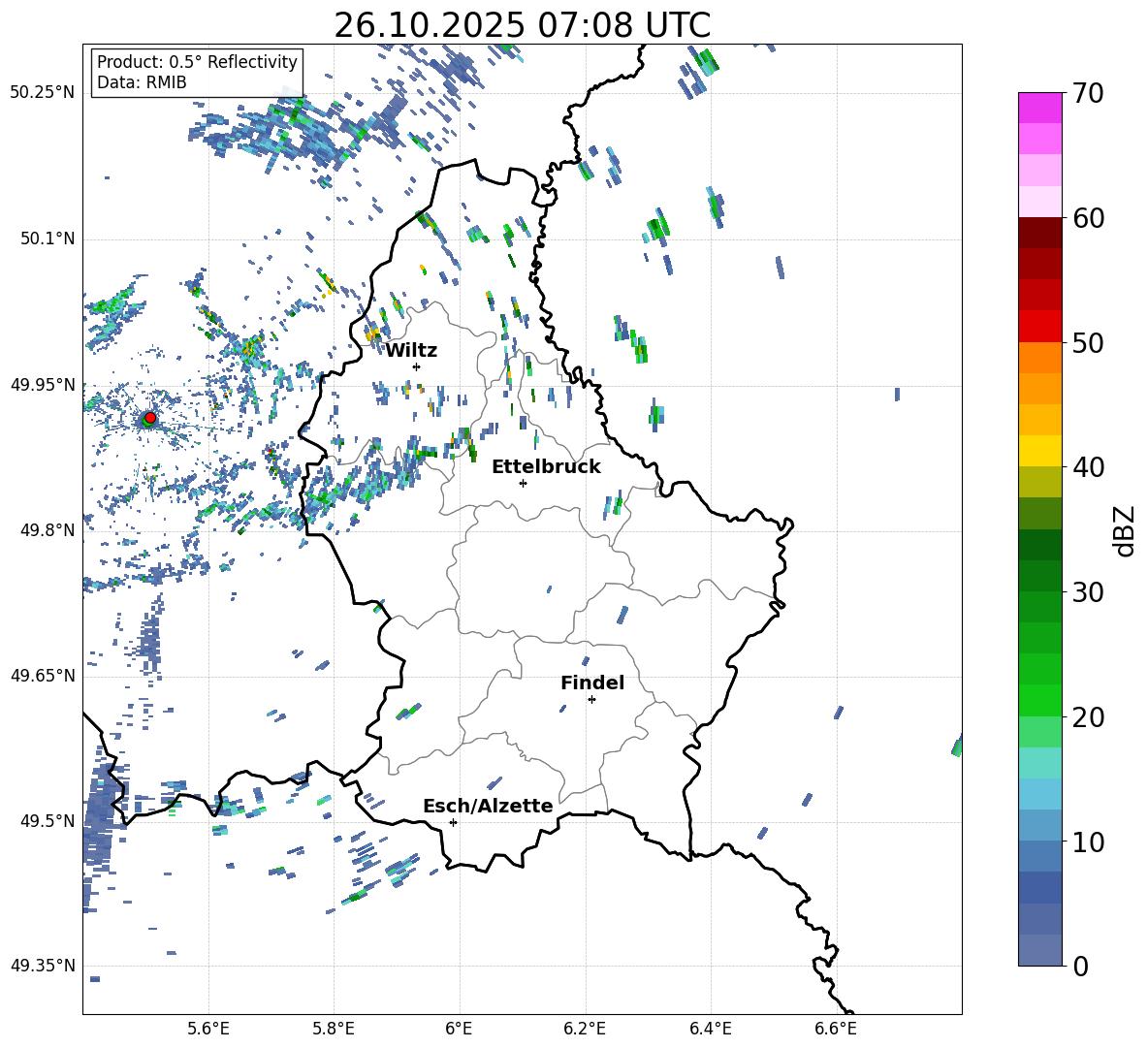Screen dimensions: 1148x1048
Task: Click the Findel station cross marker
Action: 591,700
